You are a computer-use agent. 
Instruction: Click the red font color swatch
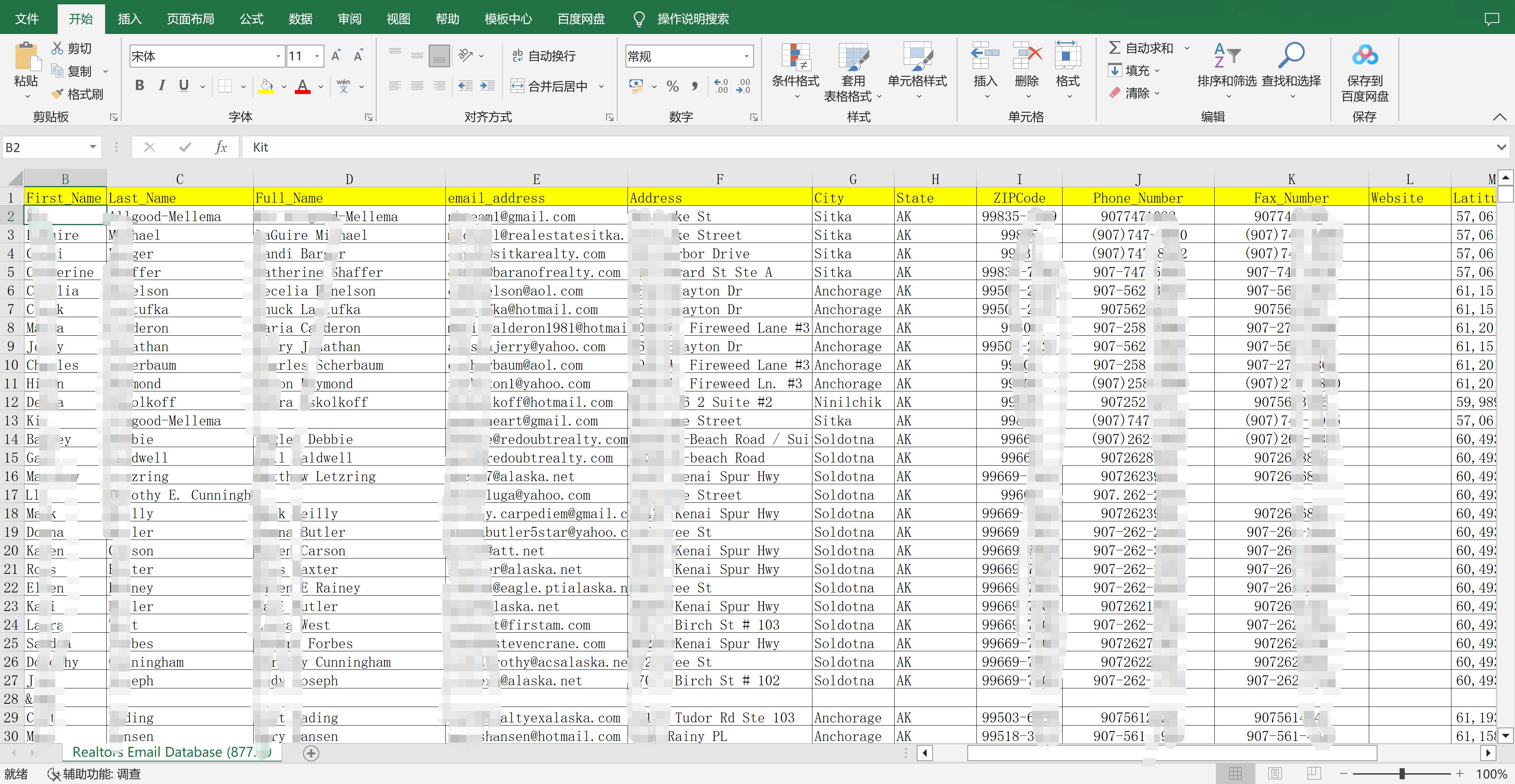302,86
